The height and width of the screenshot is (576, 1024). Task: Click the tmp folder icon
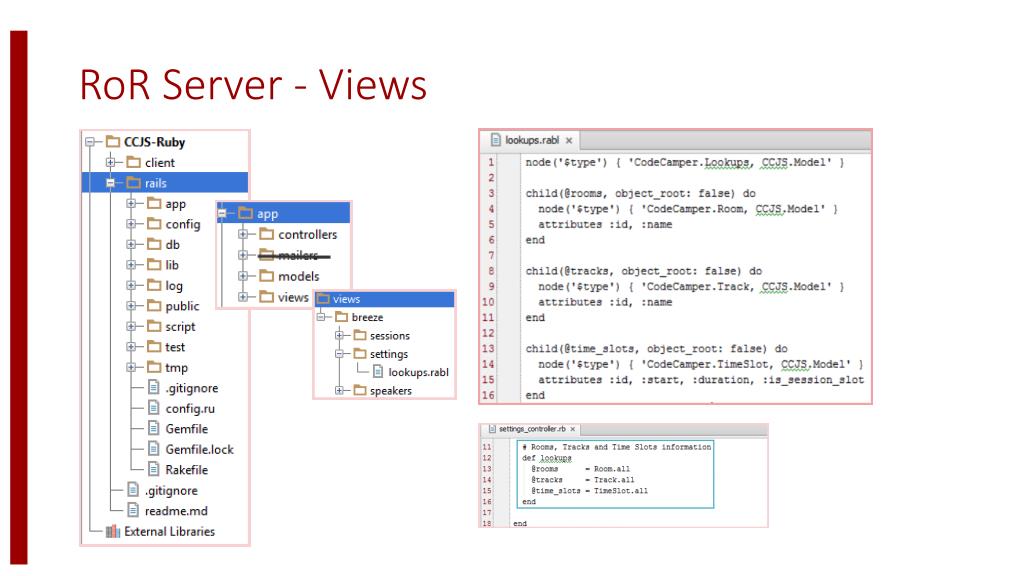click(154, 367)
